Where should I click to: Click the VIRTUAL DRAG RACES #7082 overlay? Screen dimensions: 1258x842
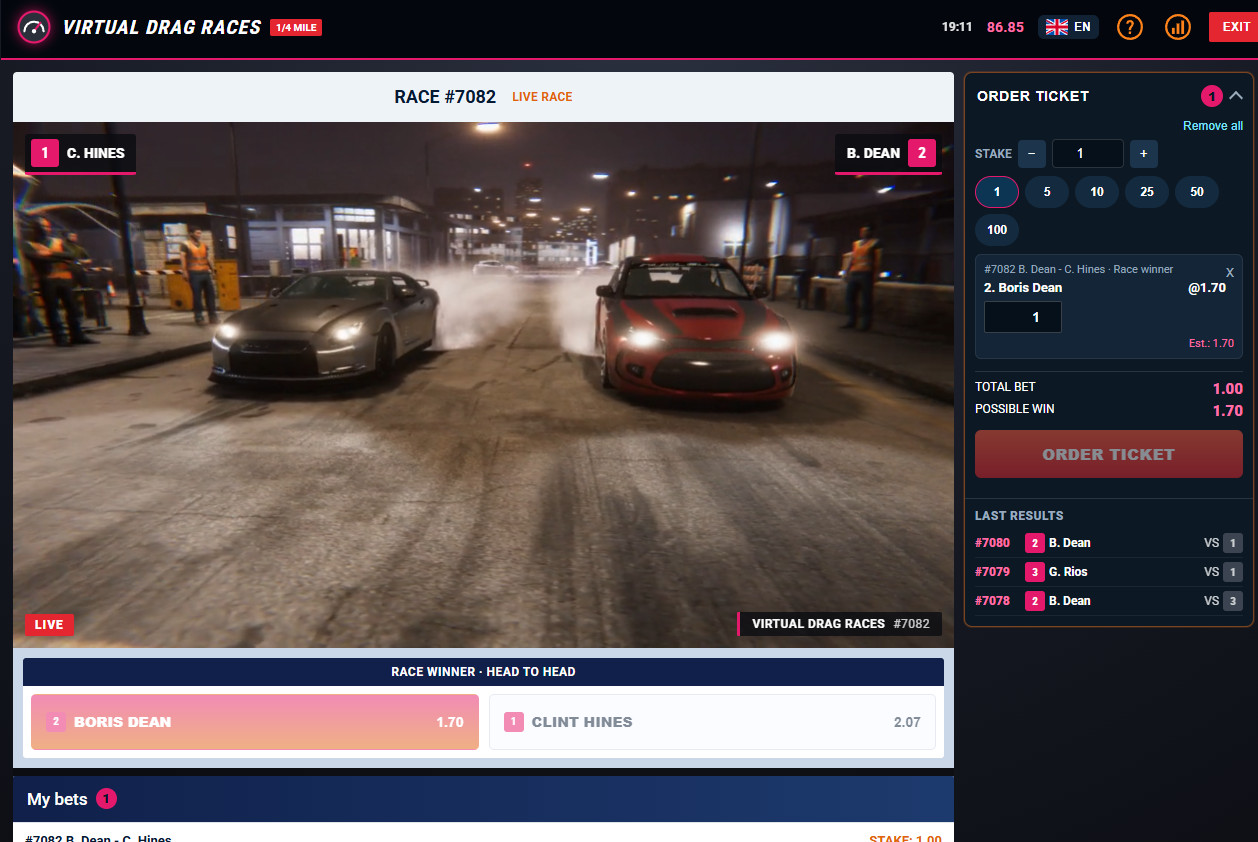click(840, 624)
